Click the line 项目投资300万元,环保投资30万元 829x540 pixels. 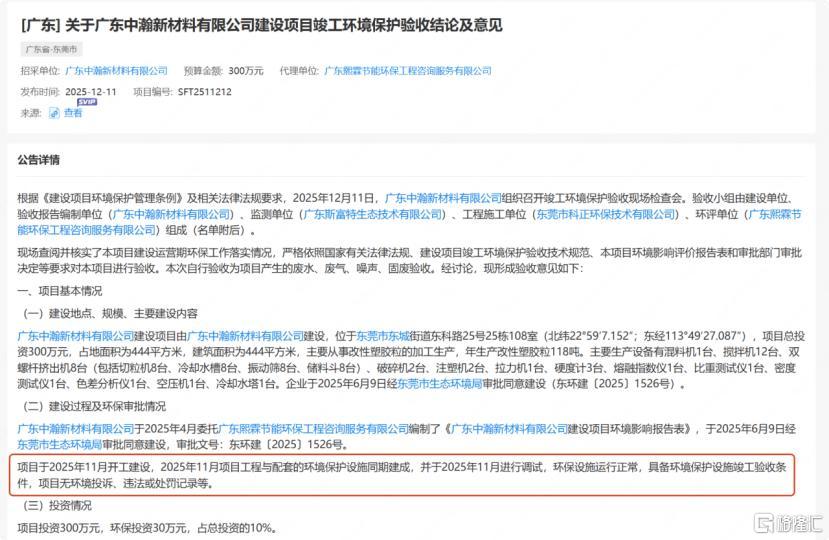[146, 528]
